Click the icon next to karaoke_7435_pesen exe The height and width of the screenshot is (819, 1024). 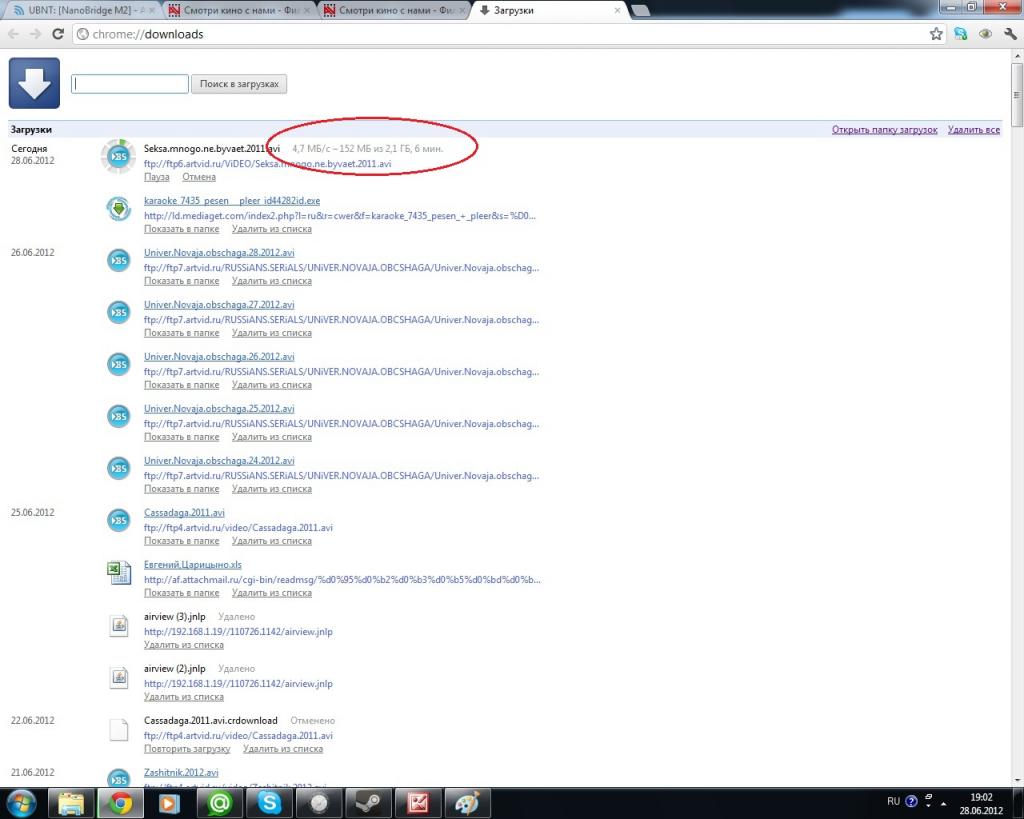[x=118, y=209]
